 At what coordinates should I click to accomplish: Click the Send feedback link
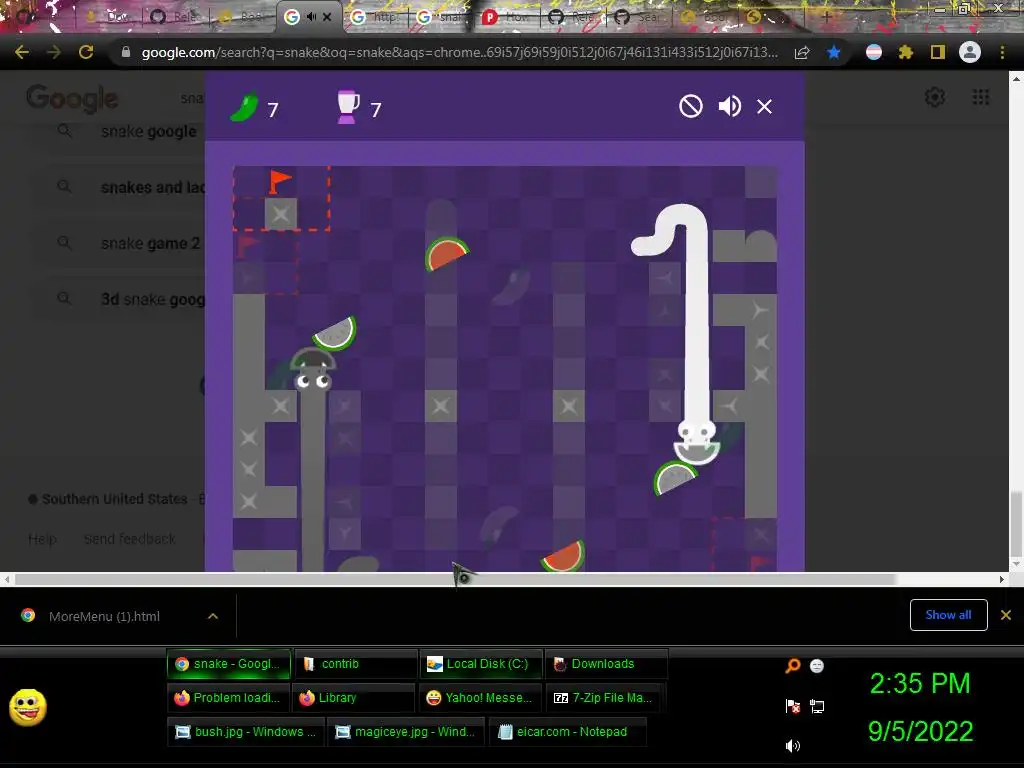(129, 539)
